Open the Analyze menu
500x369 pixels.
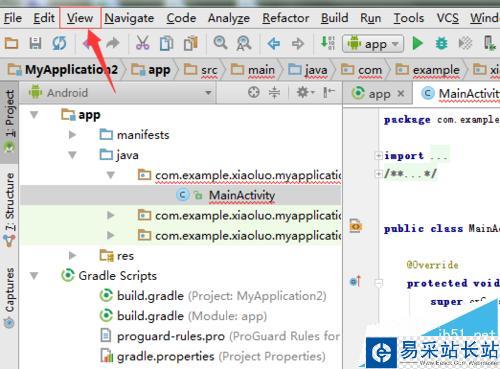click(x=229, y=18)
